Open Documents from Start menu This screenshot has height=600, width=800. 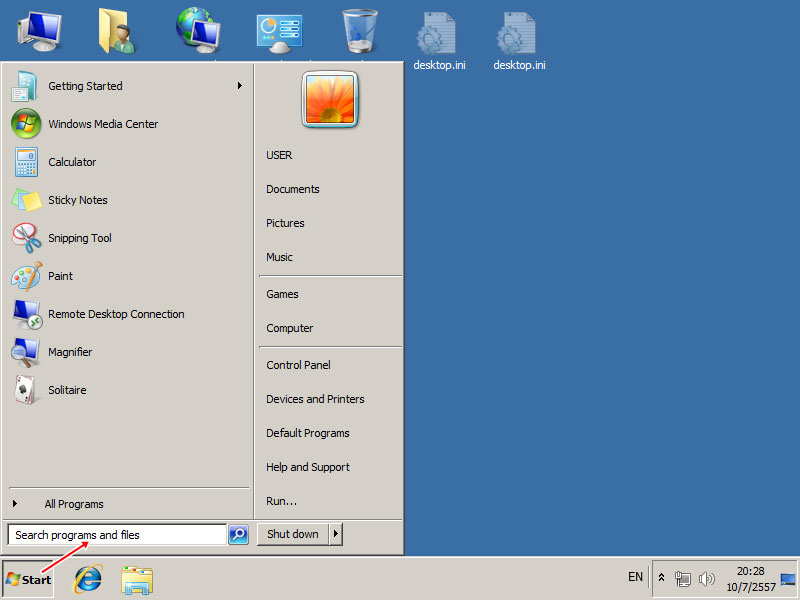[293, 189]
